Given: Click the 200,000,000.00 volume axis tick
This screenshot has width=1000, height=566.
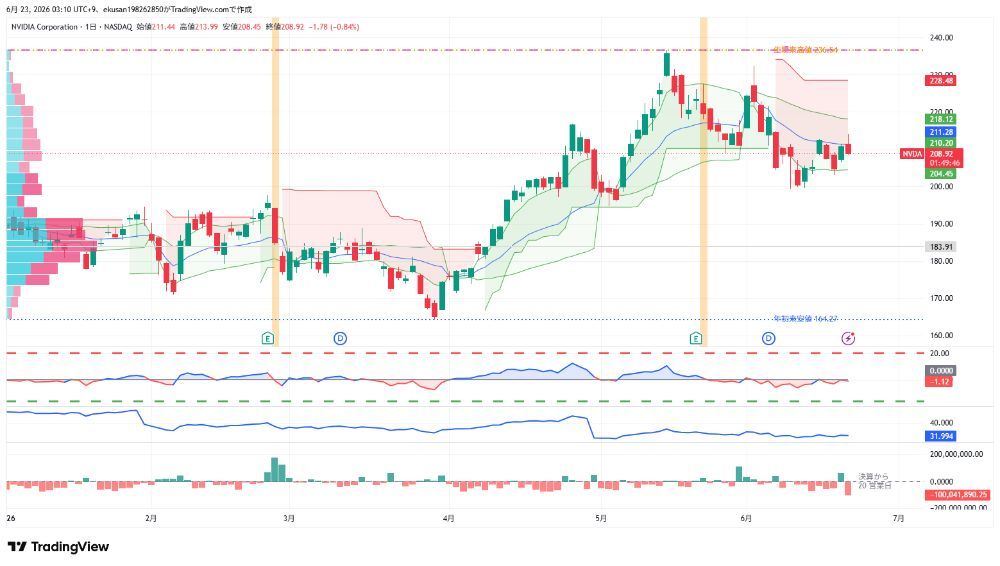Looking at the screenshot, I should (x=956, y=454).
